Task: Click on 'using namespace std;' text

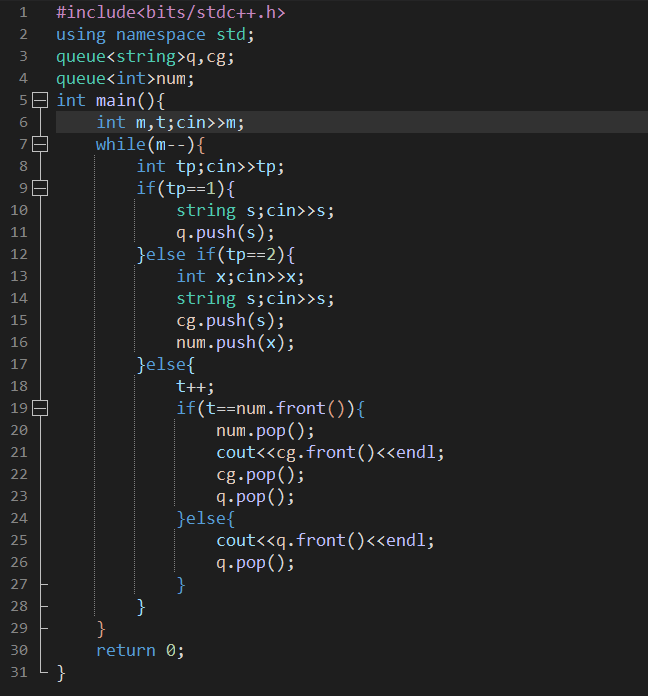Action: [x=155, y=35]
